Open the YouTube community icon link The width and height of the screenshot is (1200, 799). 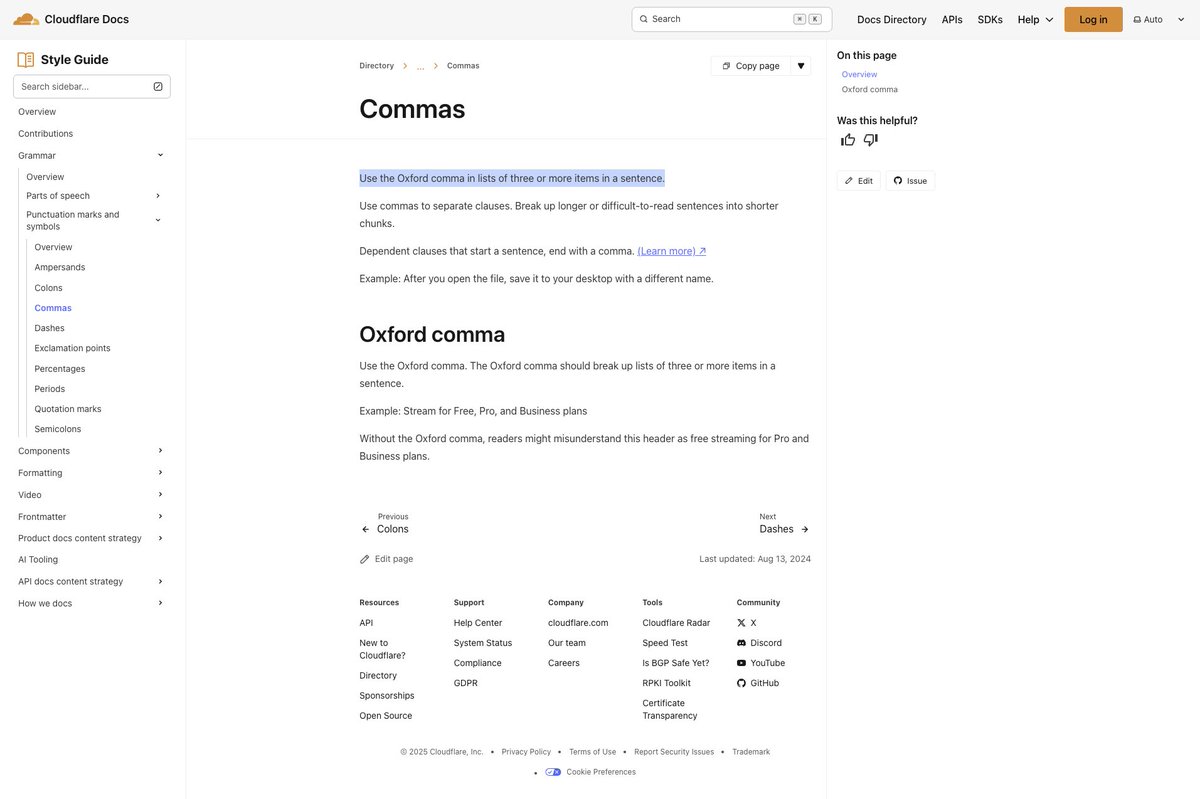pyautogui.click(x=741, y=663)
